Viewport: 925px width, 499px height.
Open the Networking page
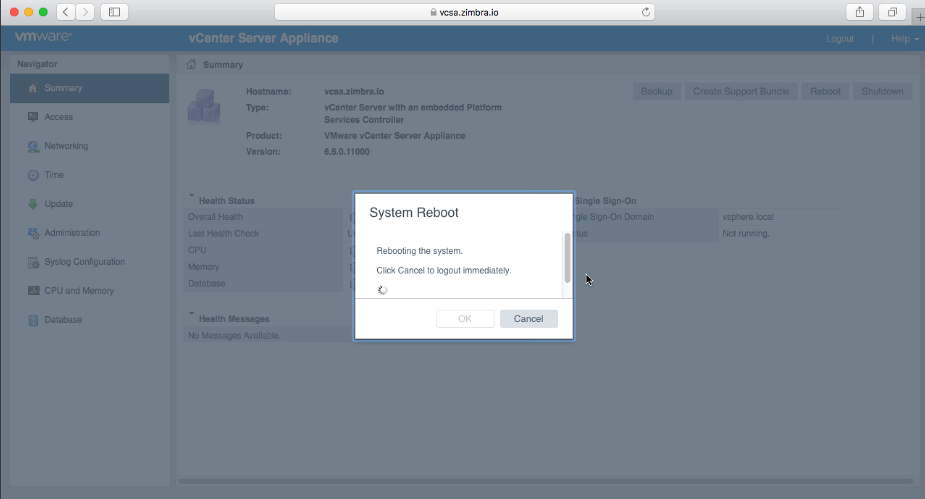point(90,146)
